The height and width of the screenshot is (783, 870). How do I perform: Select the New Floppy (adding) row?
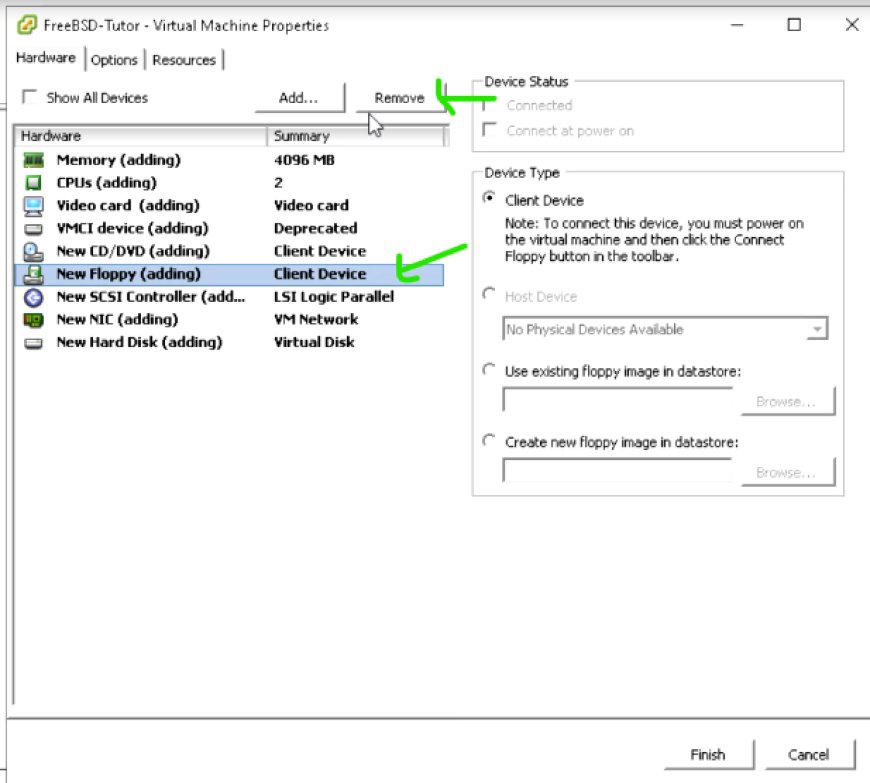pos(229,275)
